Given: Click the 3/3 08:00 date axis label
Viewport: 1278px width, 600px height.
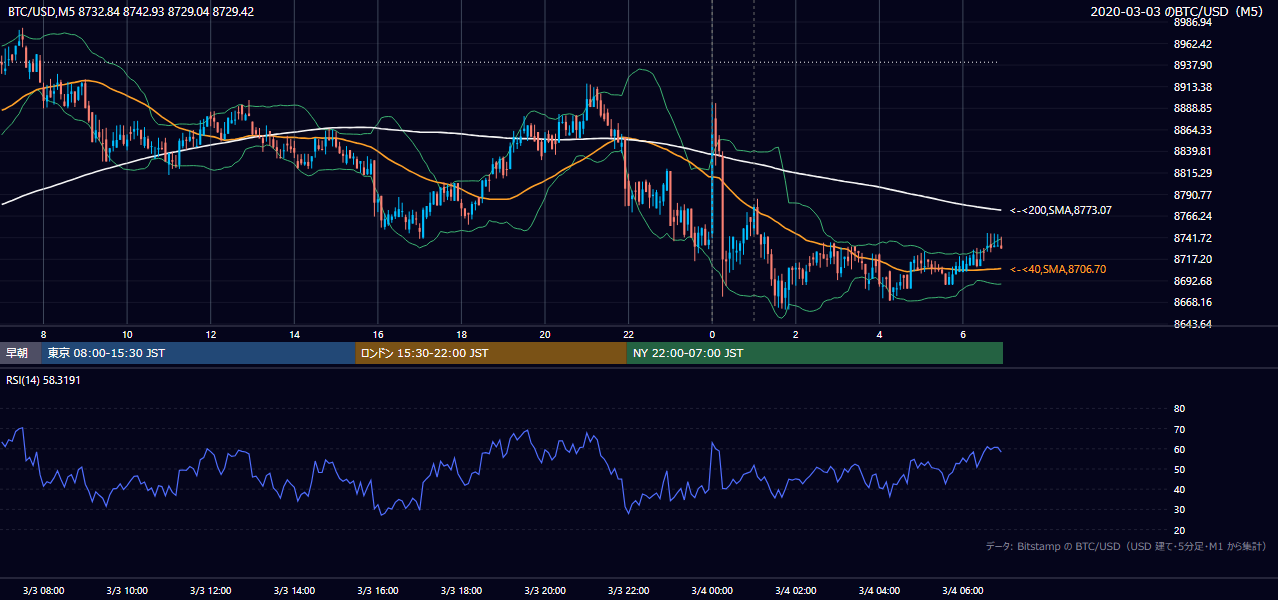Looking at the screenshot, I should [x=43, y=590].
